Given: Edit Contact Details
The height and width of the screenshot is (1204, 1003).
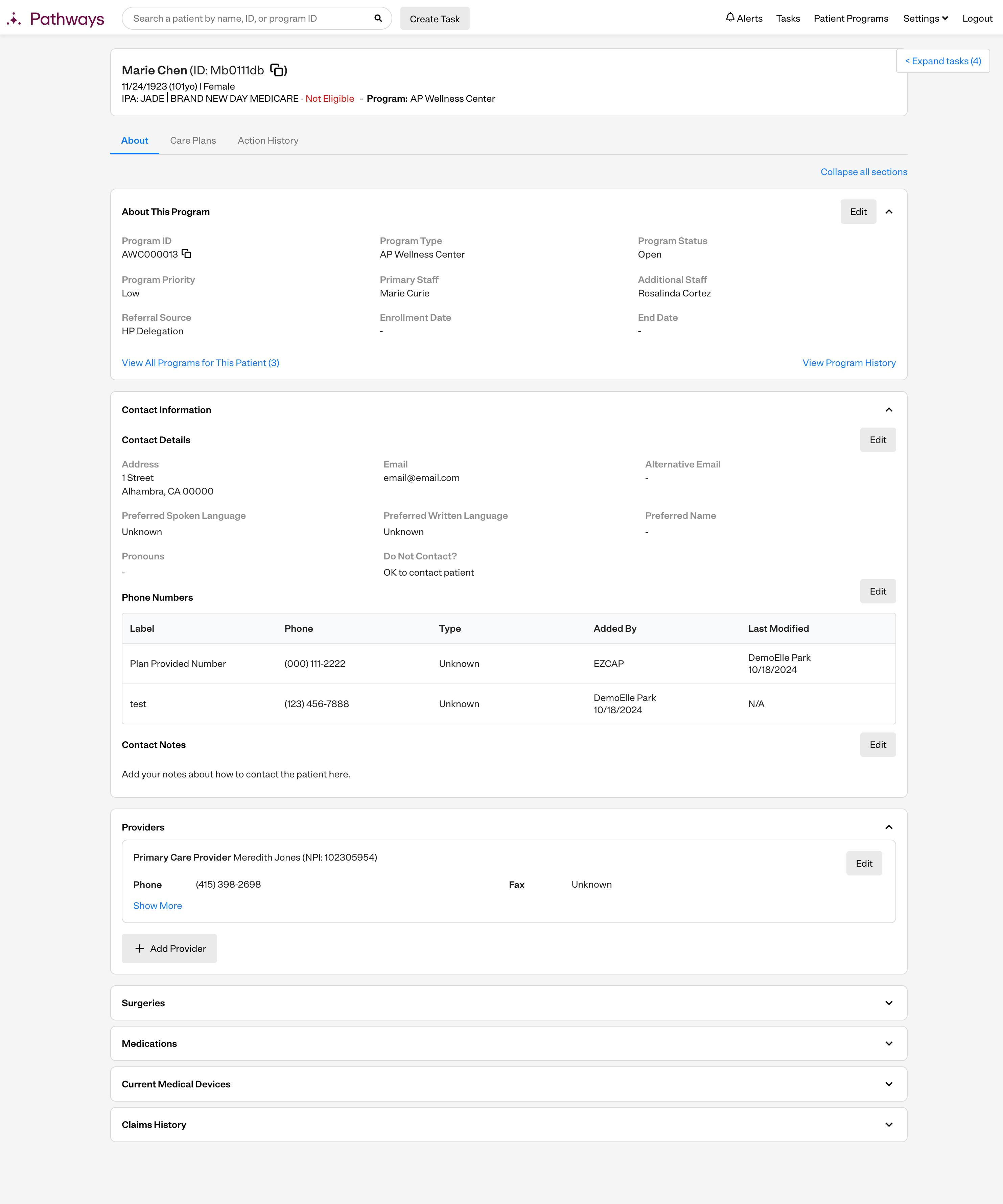Looking at the screenshot, I should (x=878, y=440).
